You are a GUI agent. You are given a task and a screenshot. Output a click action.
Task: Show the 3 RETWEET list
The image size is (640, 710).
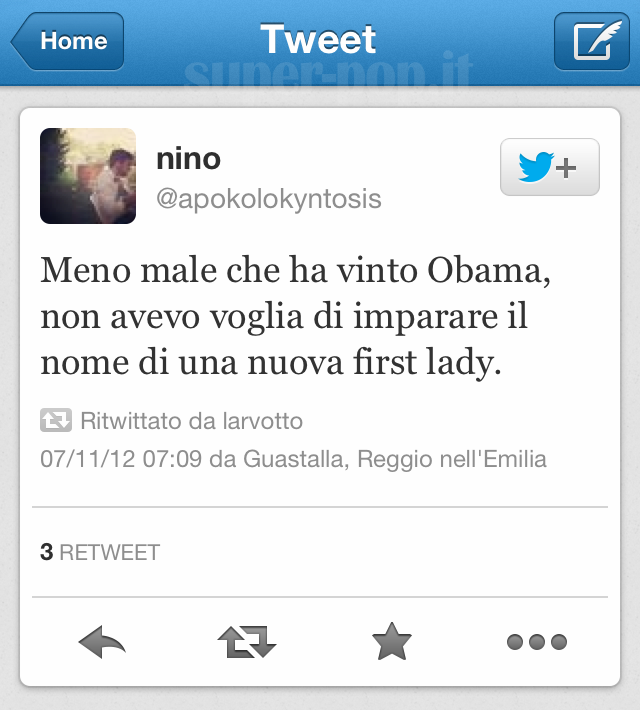coord(100,552)
